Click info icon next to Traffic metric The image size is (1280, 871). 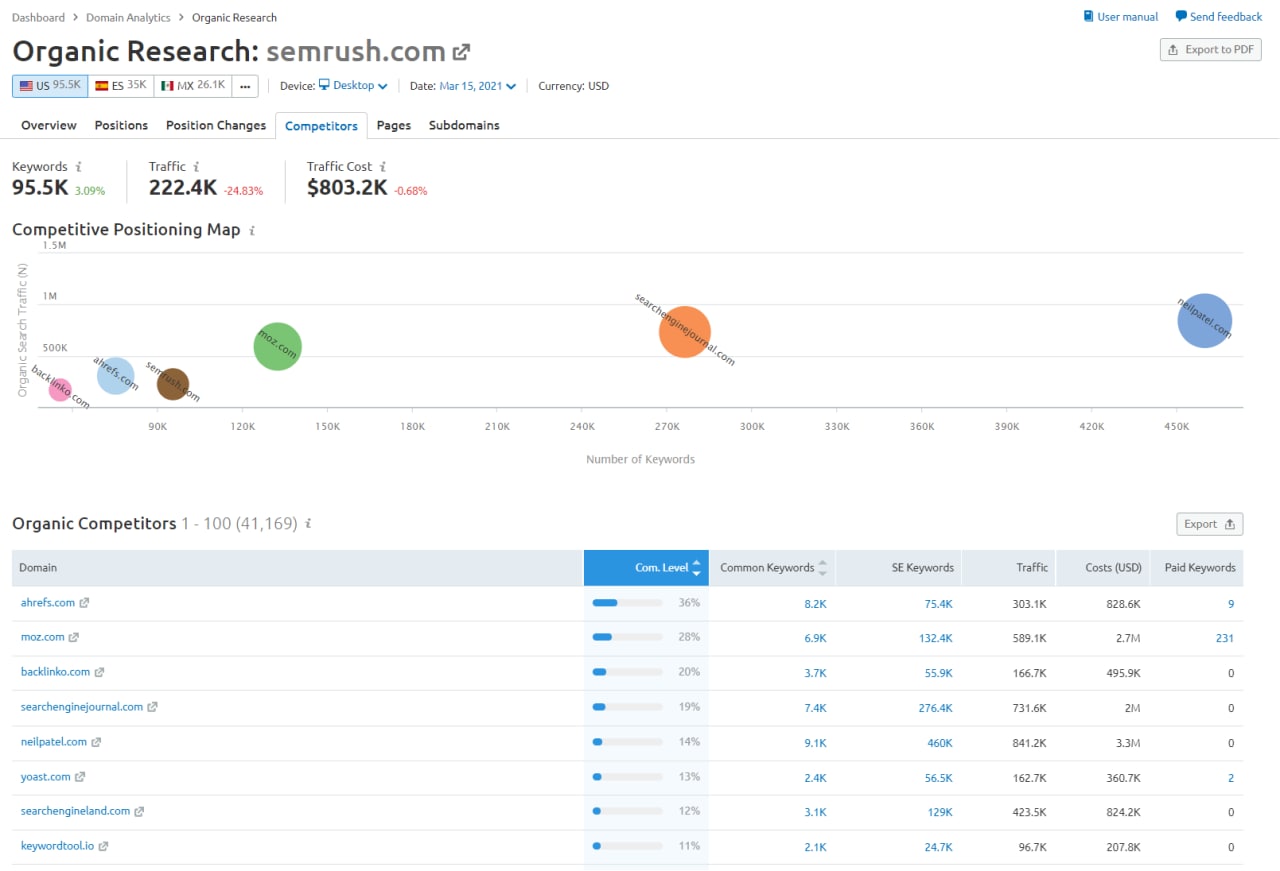(196, 167)
